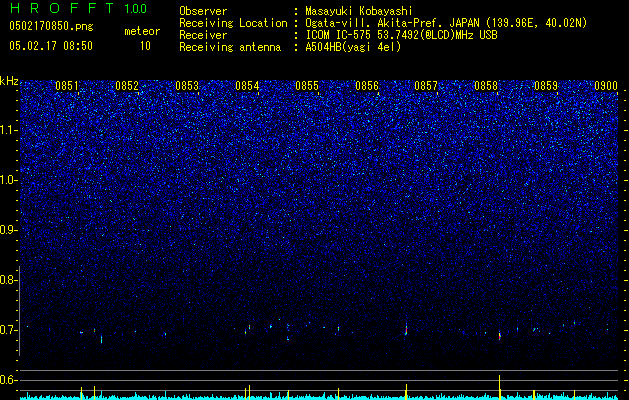This screenshot has height=400, width=629.
Task: Select the file name 0502170850.png
Action: pyautogui.click(x=51, y=27)
